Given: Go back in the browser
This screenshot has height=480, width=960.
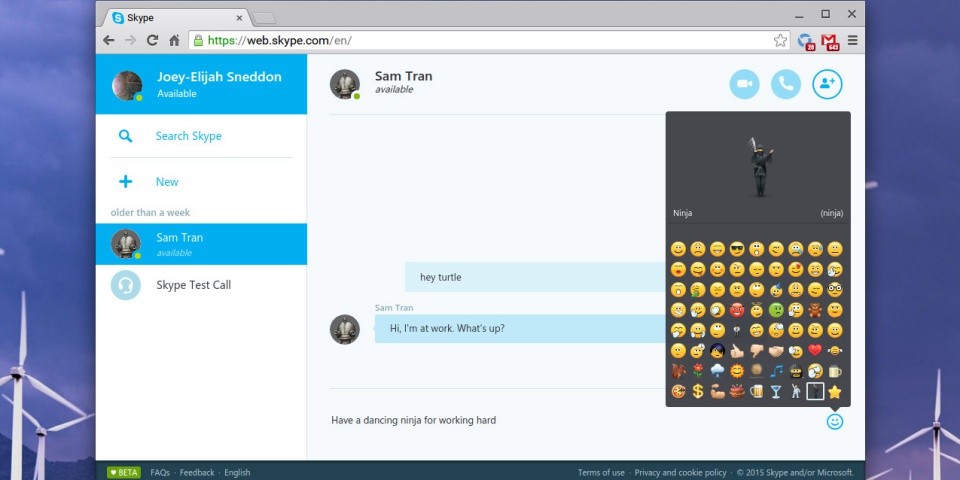Looking at the screenshot, I should click(x=108, y=40).
